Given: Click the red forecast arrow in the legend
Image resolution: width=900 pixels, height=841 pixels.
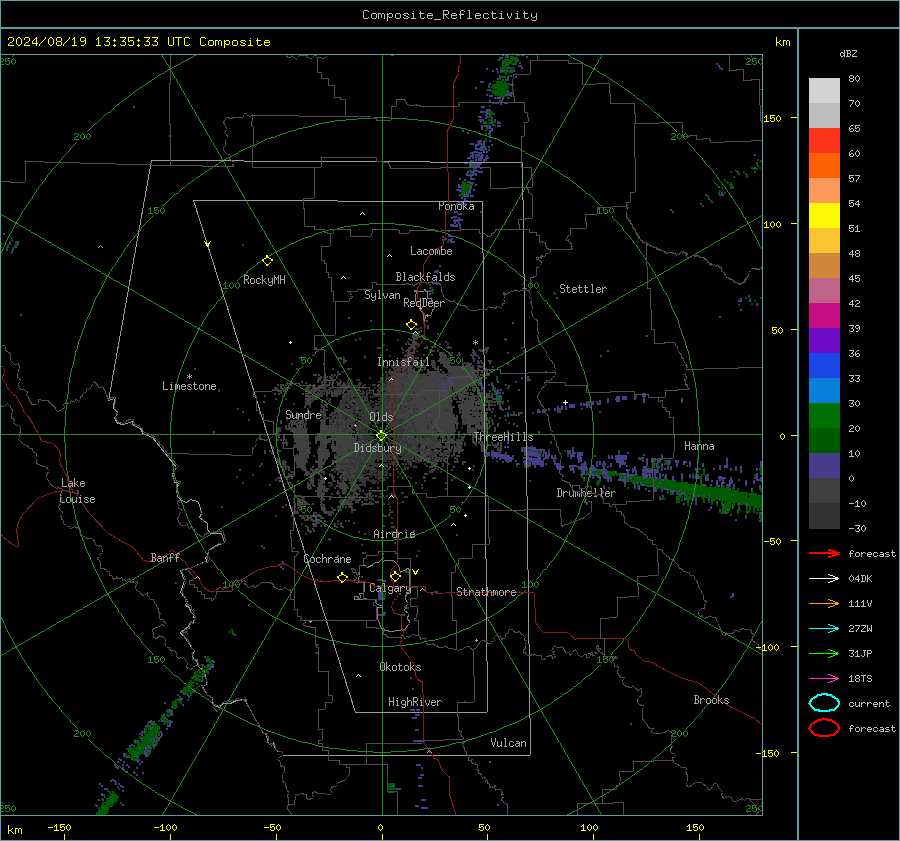Looking at the screenshot, I should pos(824,553).
